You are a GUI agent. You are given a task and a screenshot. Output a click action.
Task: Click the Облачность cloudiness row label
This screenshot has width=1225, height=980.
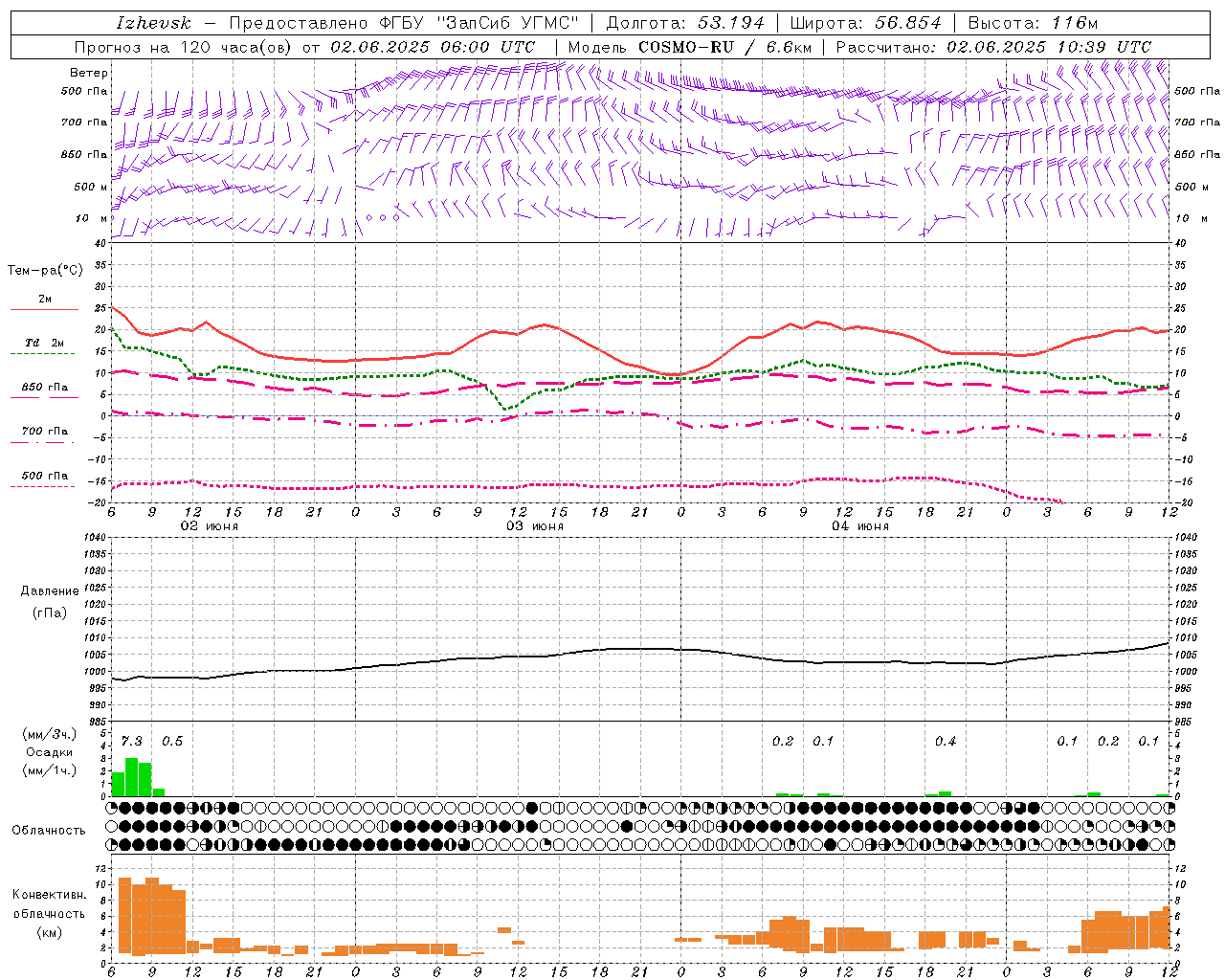pyautogui.click(x=49, y=831)
